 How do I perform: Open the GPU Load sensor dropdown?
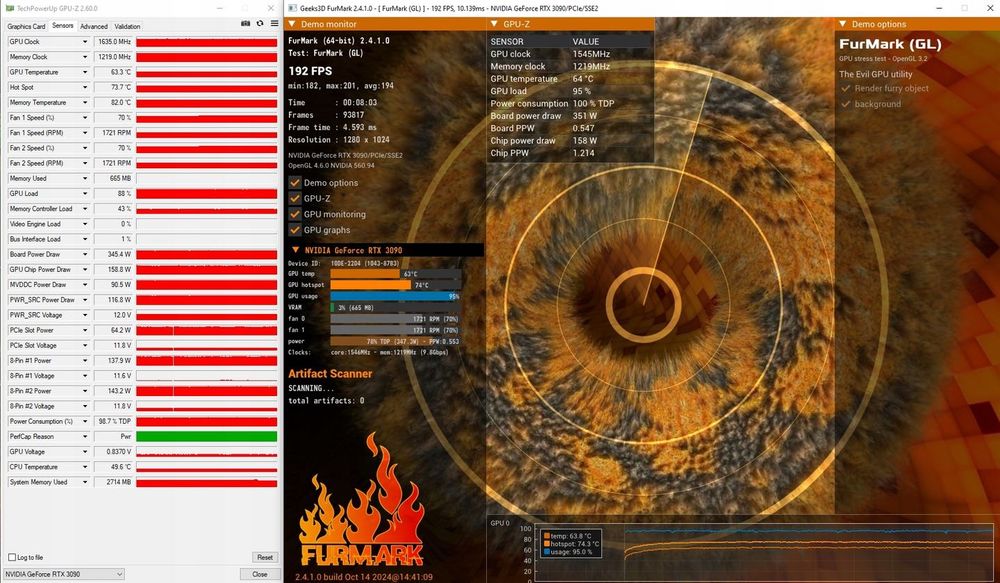pos(85,193)
